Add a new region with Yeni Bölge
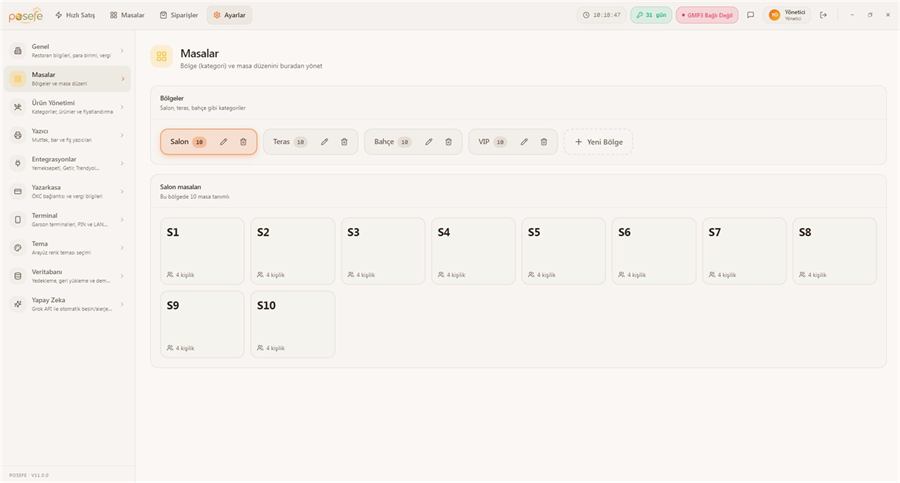 tap(599, 142)
